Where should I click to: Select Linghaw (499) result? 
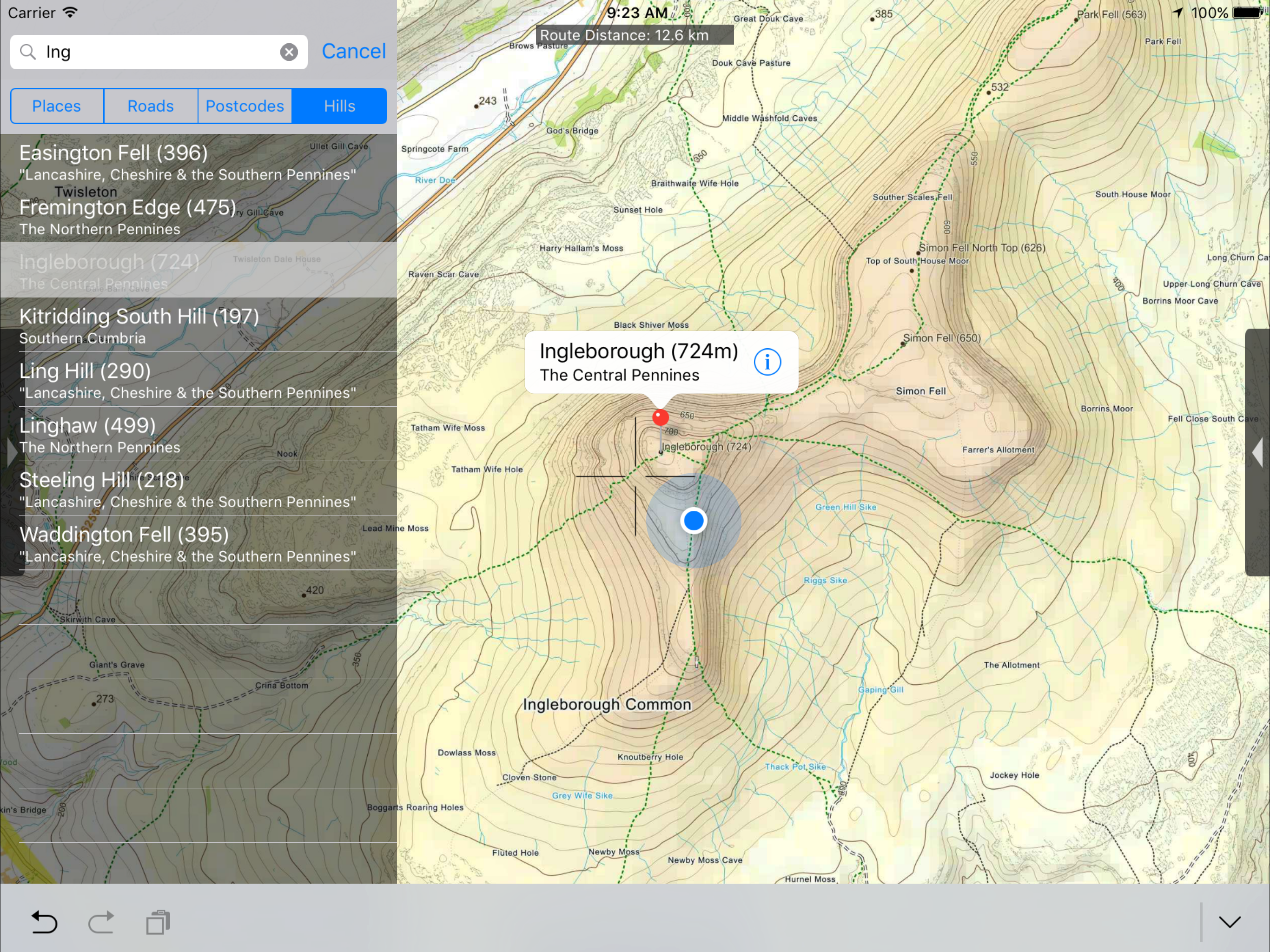[198, 434]
